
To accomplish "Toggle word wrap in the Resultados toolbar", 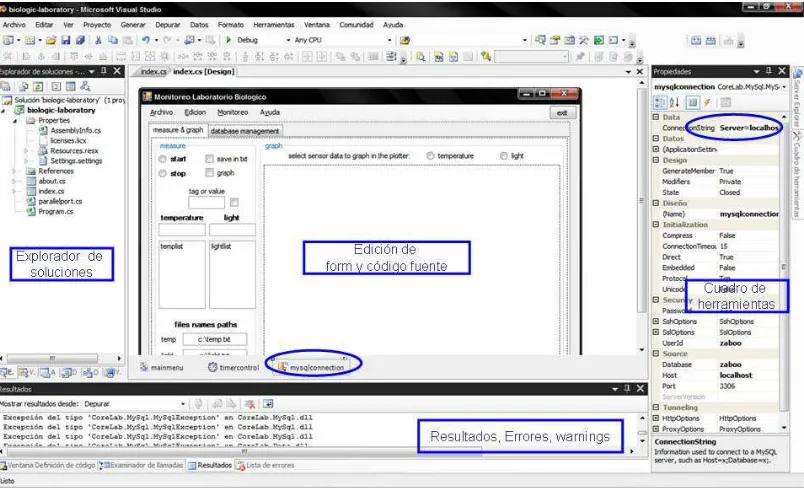I will click(x=268, y=404).
